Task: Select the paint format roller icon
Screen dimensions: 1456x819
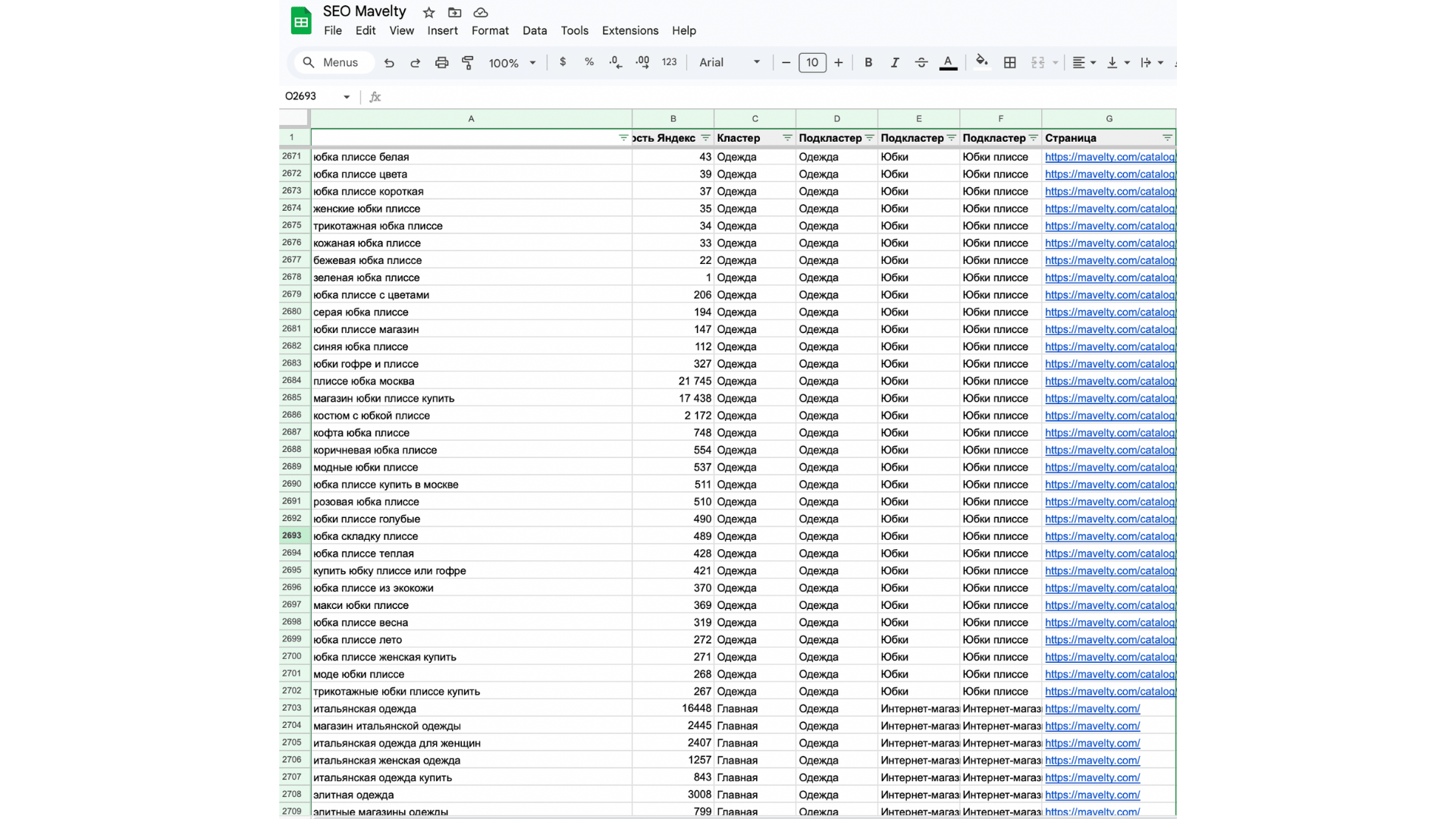Action: (x=468, y=63)
